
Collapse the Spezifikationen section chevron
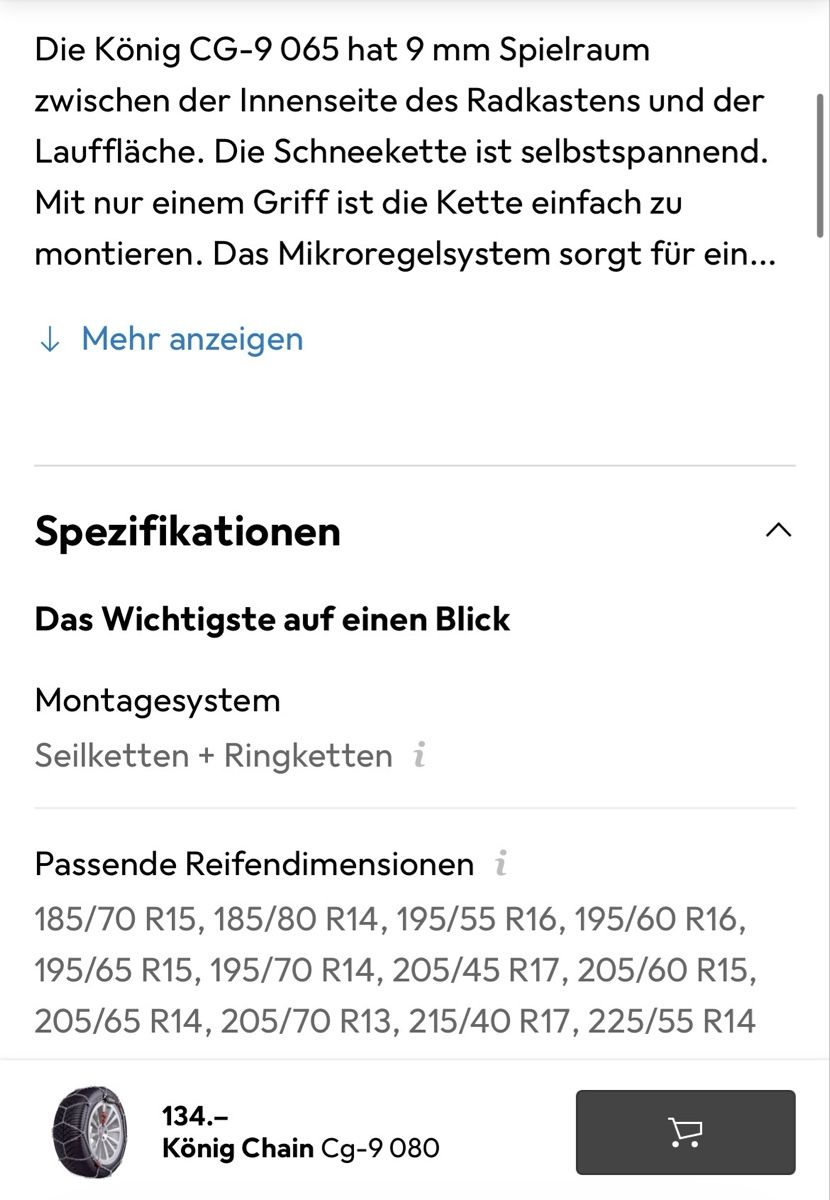tap(778, 530)
